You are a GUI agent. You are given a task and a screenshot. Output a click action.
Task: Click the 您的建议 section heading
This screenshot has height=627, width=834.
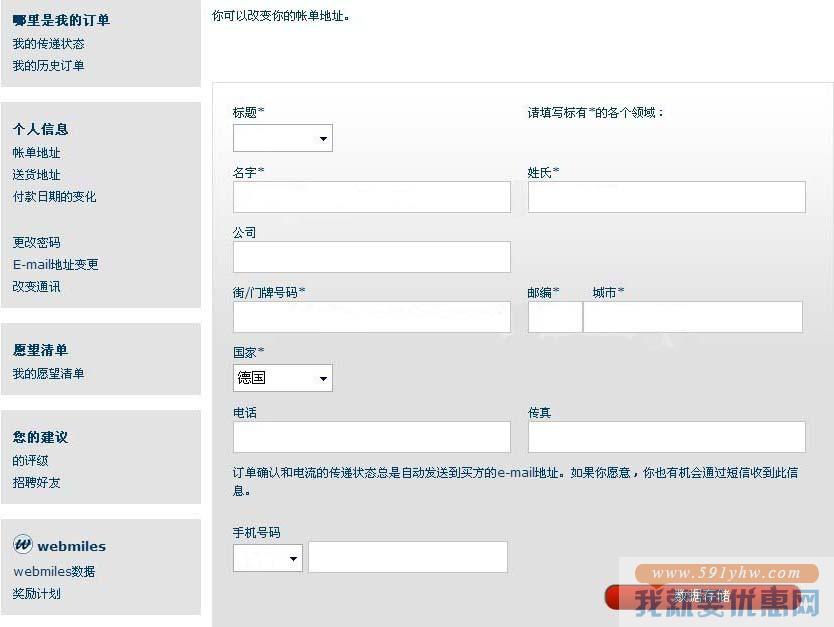click(40, 437)
